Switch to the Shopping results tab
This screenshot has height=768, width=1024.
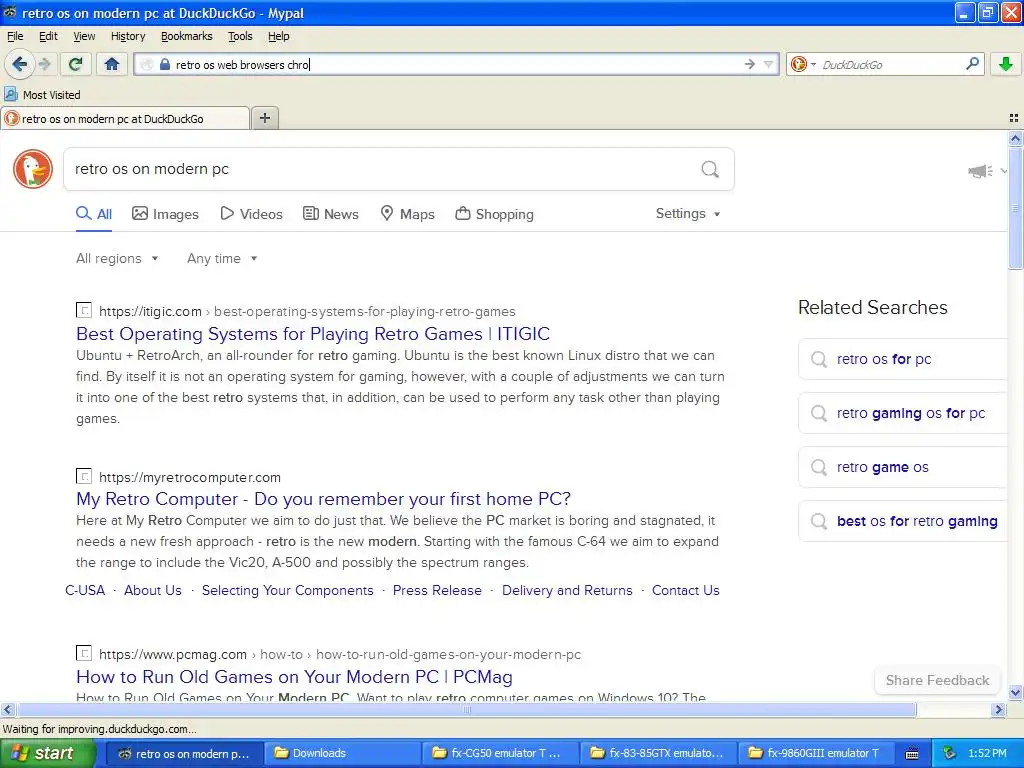(x=494, y=214)
